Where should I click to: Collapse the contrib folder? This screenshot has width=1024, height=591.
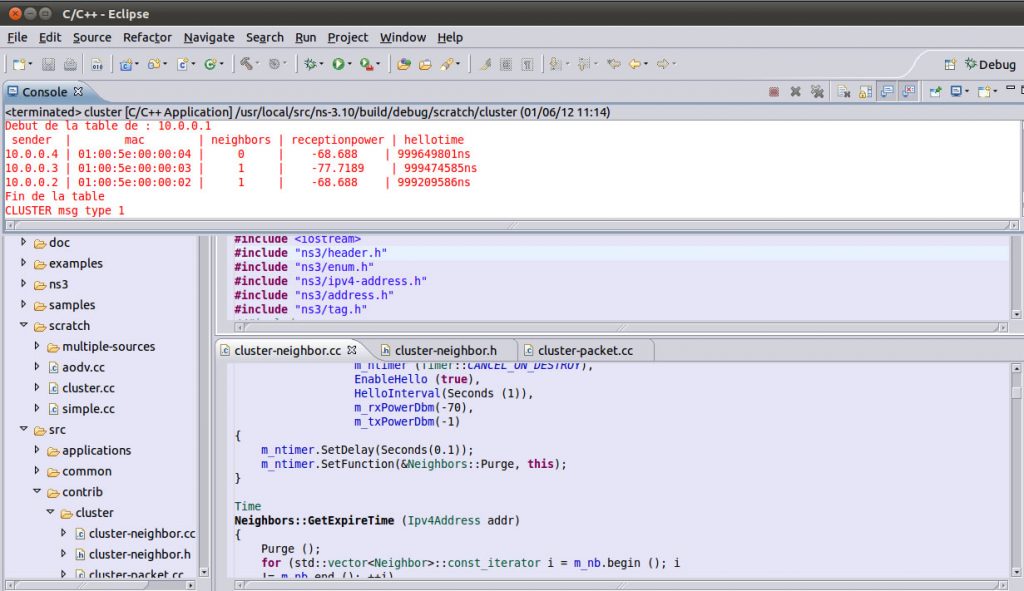pos(37,492)
